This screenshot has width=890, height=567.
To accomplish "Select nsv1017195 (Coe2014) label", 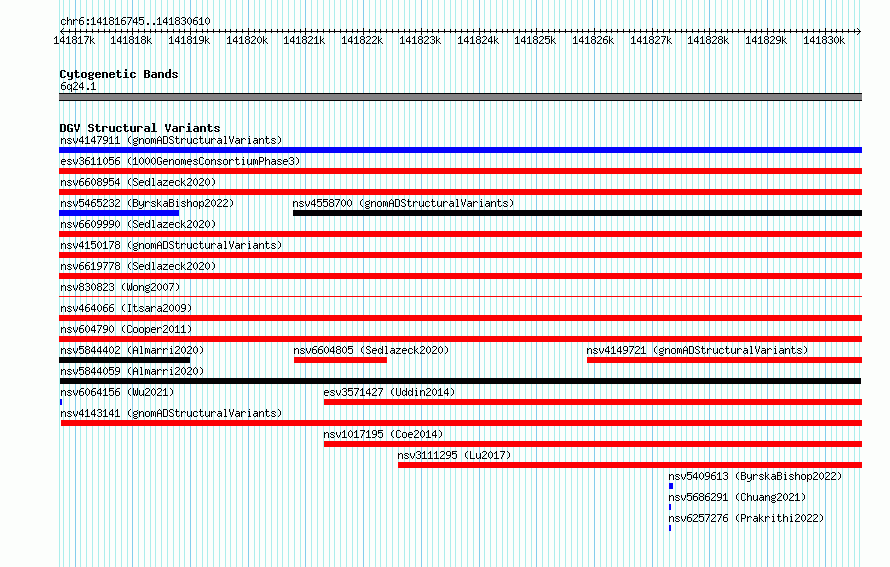I will (383, 434).
